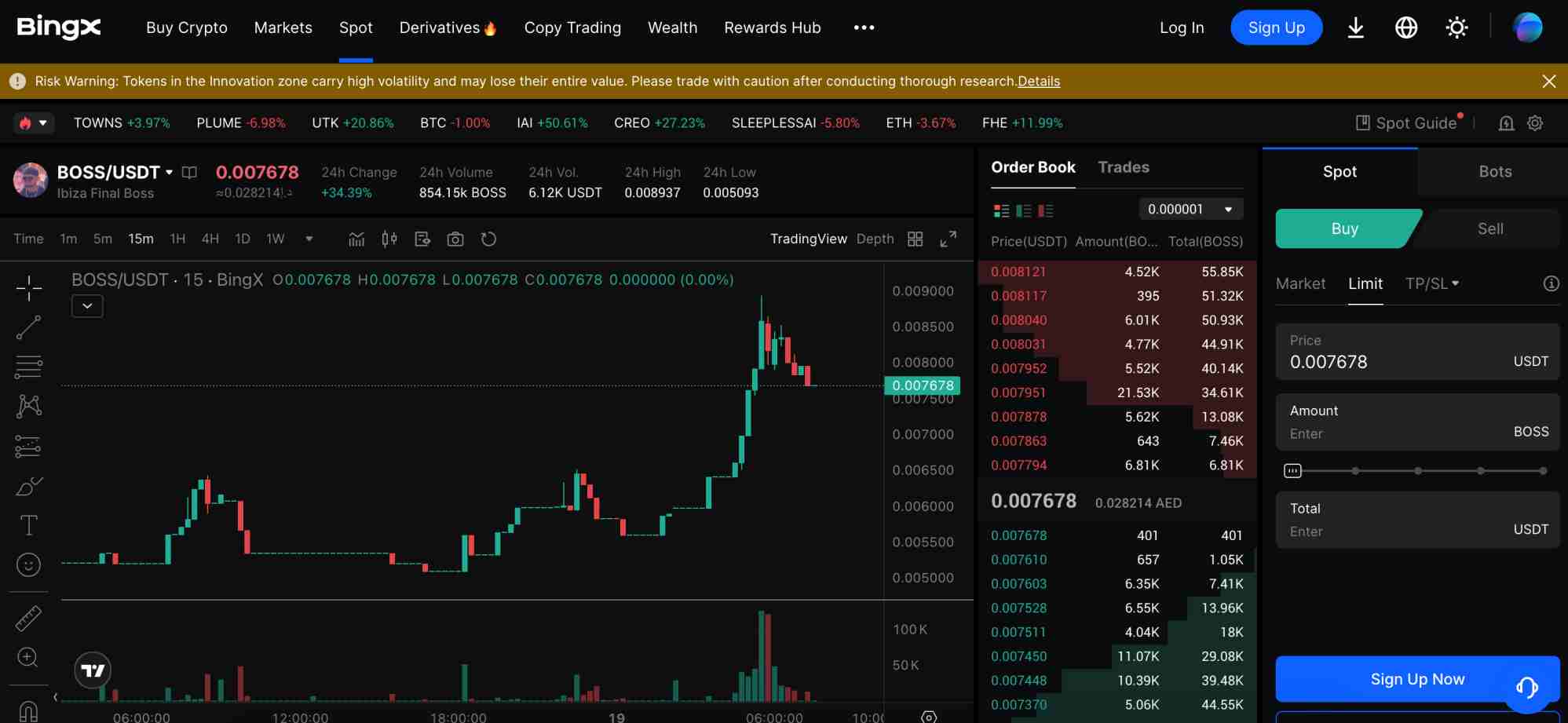1568x723 pixels.
Task: Open the TP/SL order type dropdown
Action: click(1432, 283)
